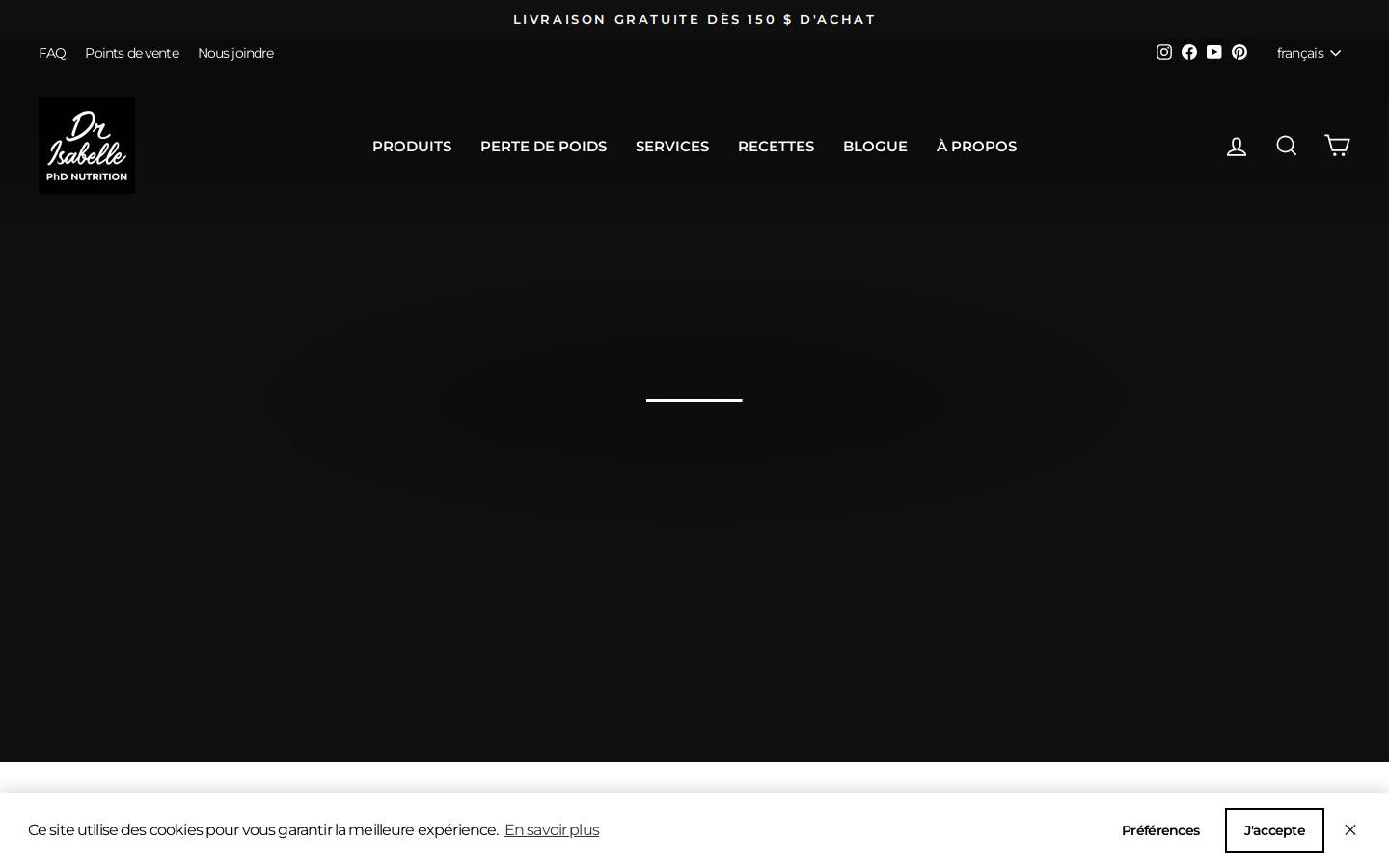Open the PRODUITS menu
This screenshot has height=868, width=1389.
point(412,147)
